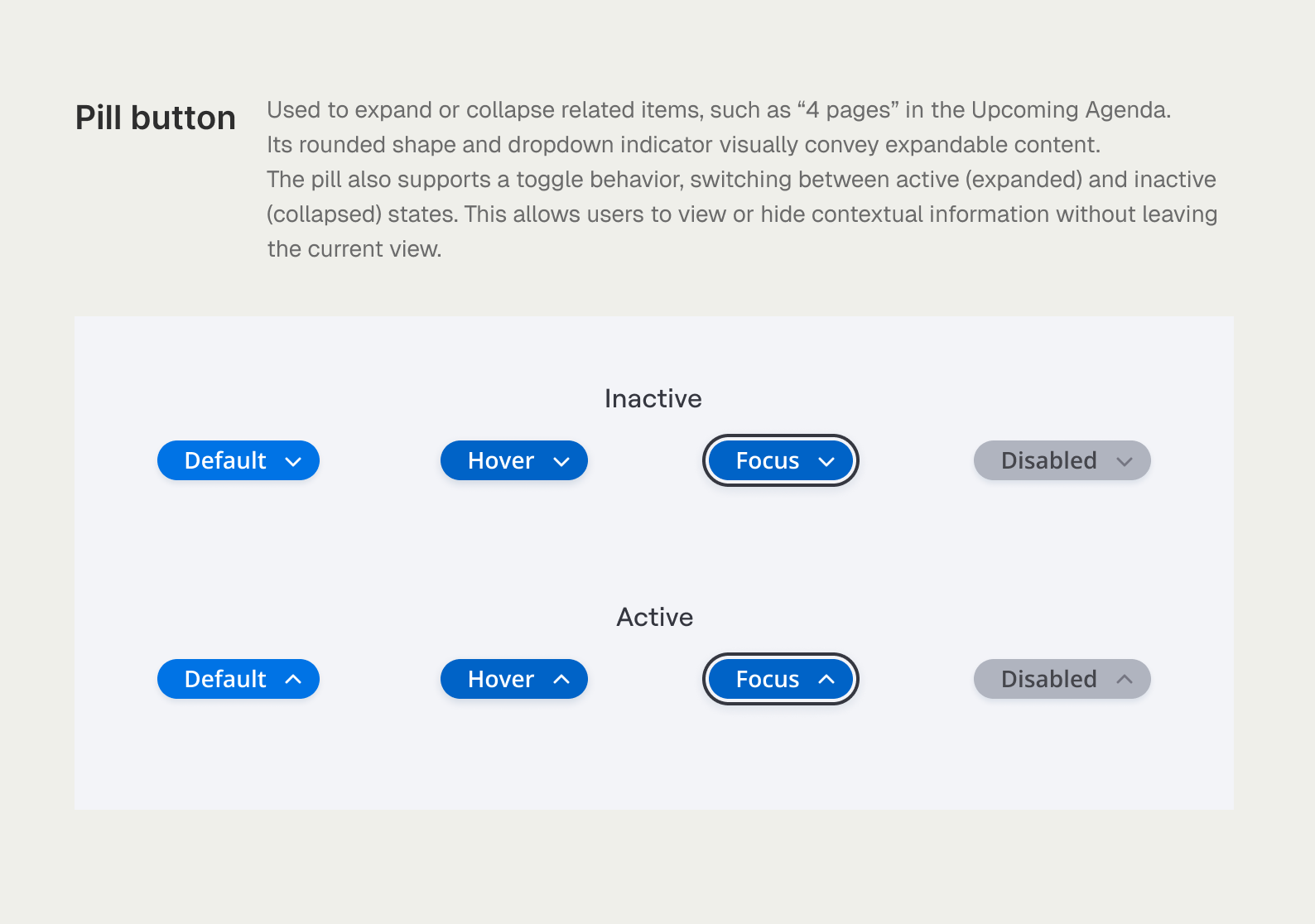Click the chevron-down icon on inactive Focus pill
The width and height of the screenshot is (1315, 924).
coord(827,461)
